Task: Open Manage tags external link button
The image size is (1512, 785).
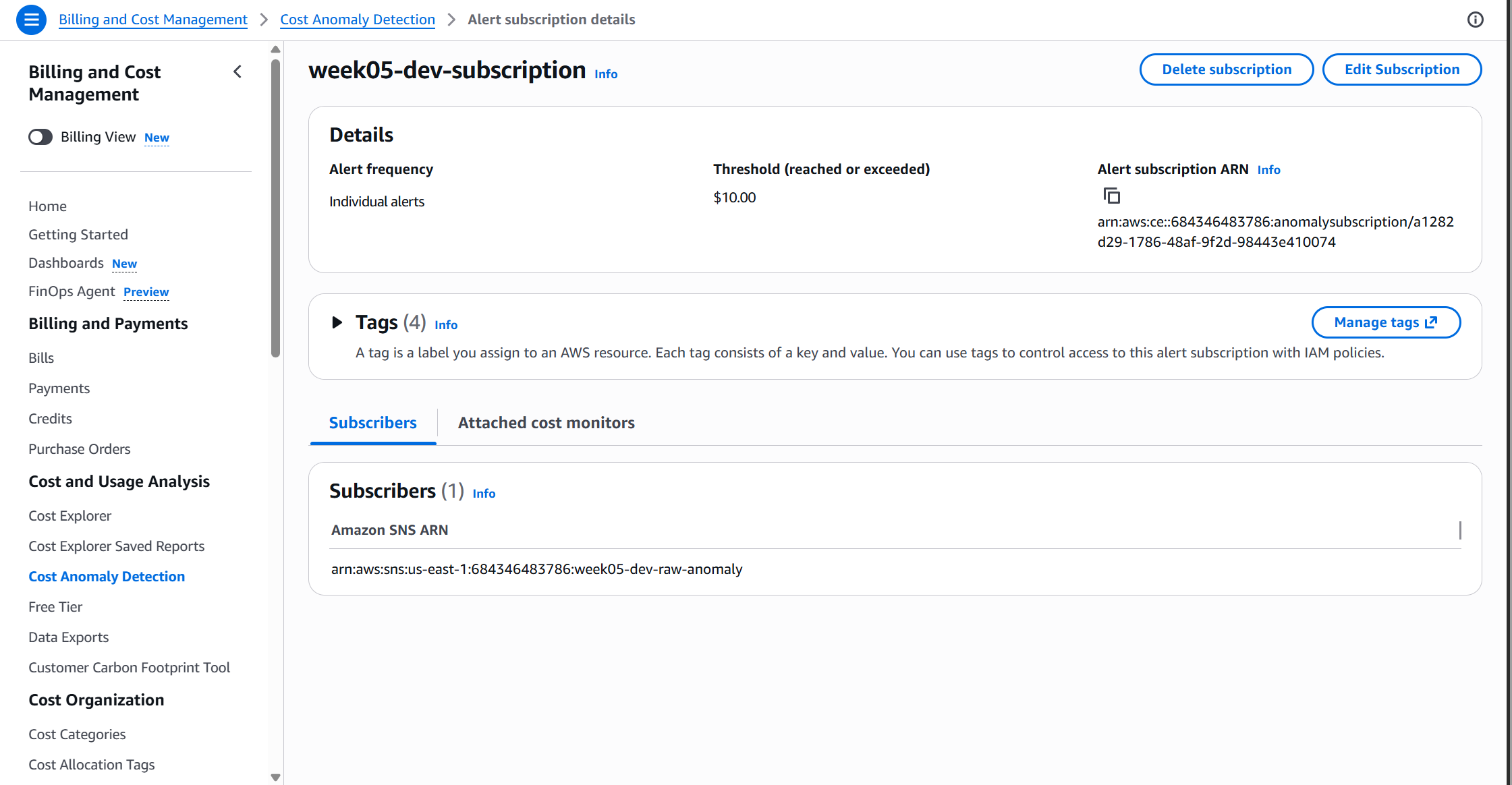Action: pyautogui.click(x=1386, y=322)
